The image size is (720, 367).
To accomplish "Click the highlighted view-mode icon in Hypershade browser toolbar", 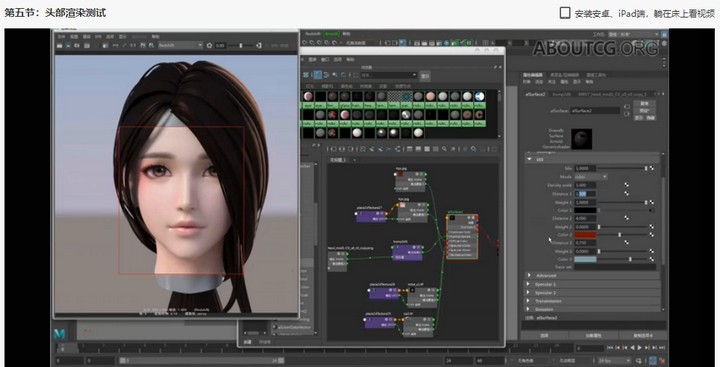I will tap(317, 75).
